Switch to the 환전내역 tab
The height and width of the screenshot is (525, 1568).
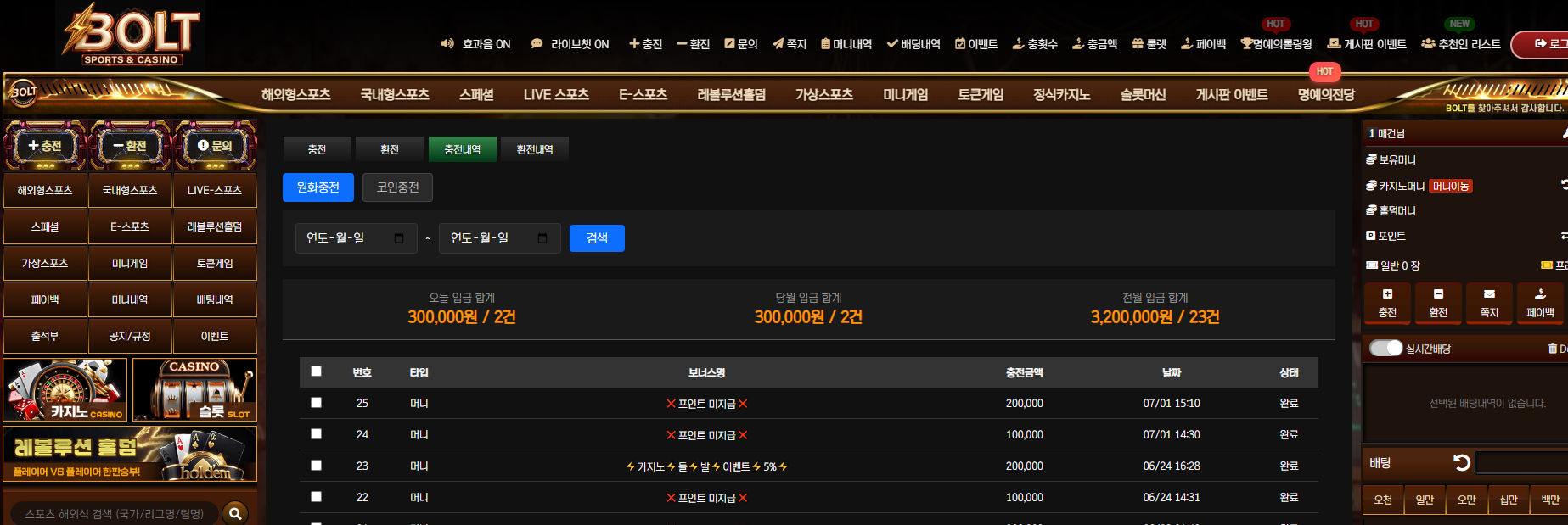coord(535,149)
